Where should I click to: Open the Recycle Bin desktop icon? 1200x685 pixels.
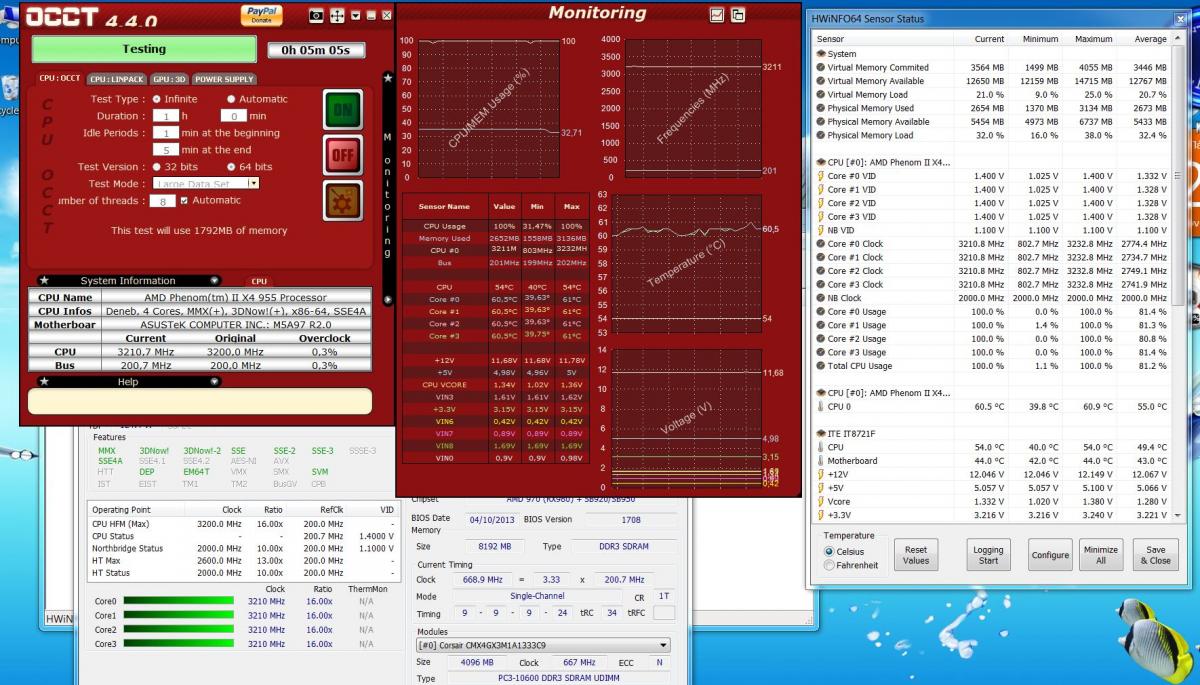click(x=8, y=90)
